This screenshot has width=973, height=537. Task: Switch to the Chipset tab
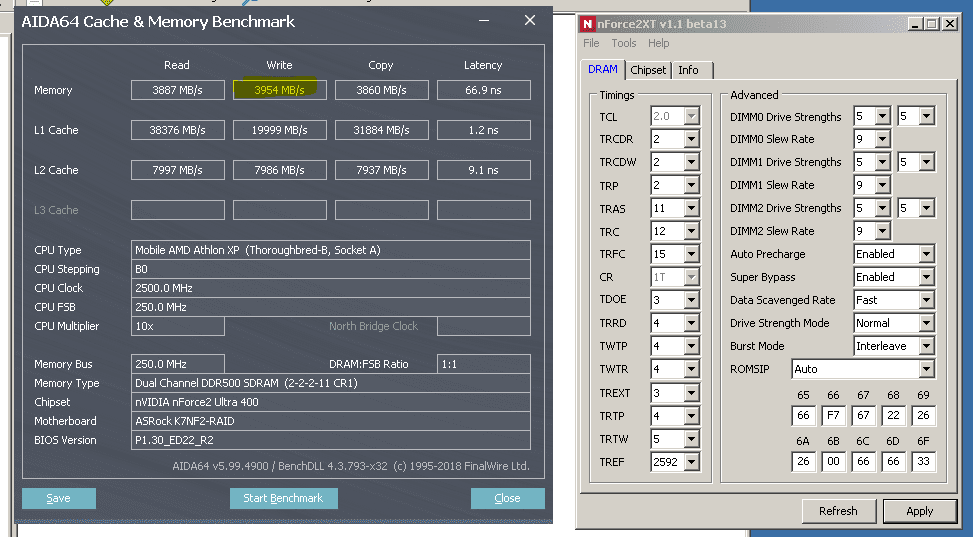click(x=648, y=70)
